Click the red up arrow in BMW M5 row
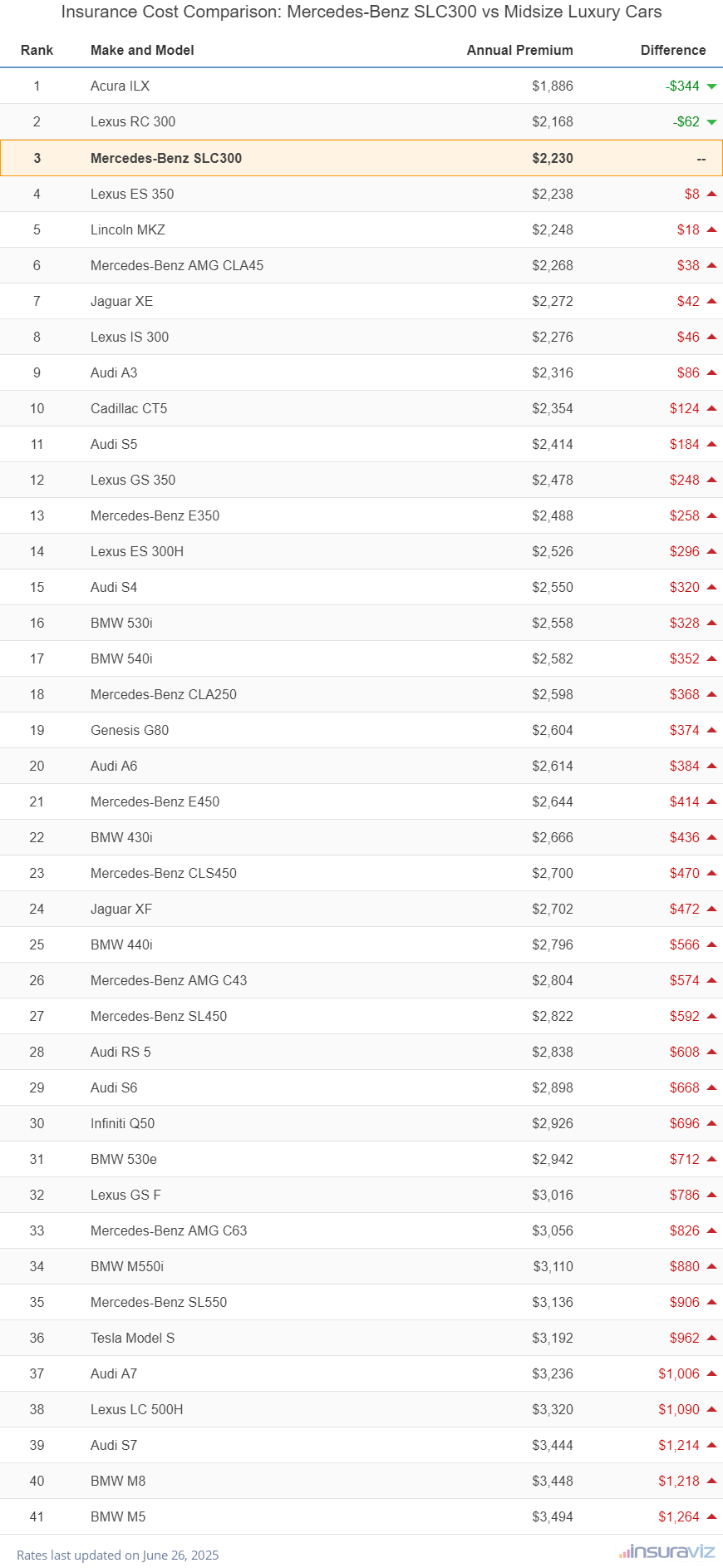Screen dimensions: 723x1568 click(711, 1516)
